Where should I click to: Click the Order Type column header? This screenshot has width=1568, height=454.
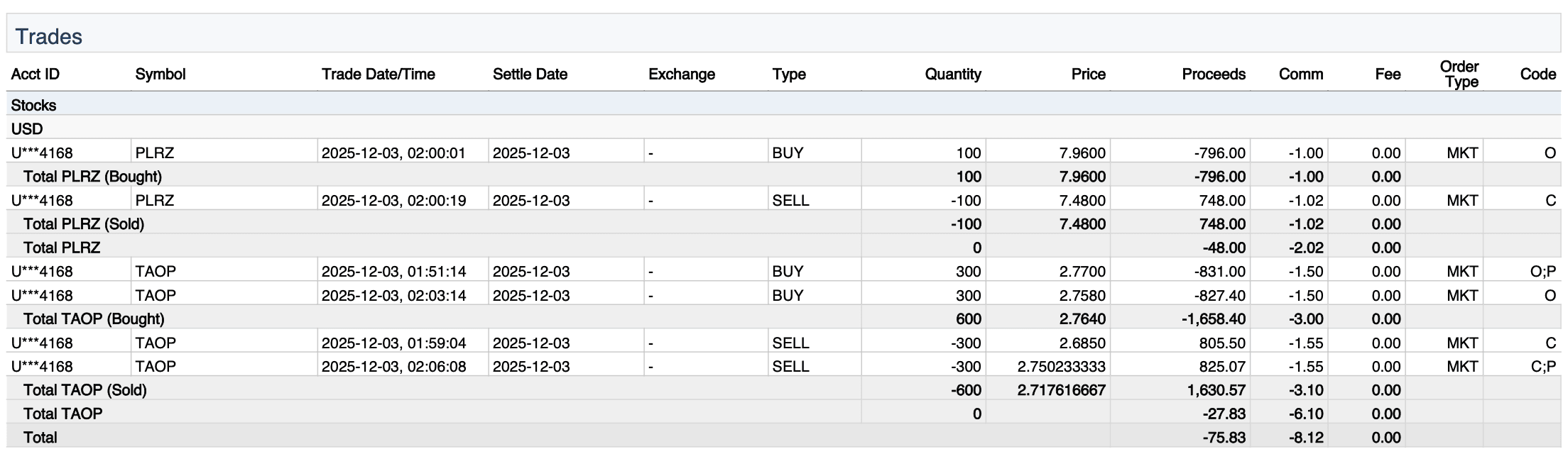pyautogui.click(x=1459, y=74)
